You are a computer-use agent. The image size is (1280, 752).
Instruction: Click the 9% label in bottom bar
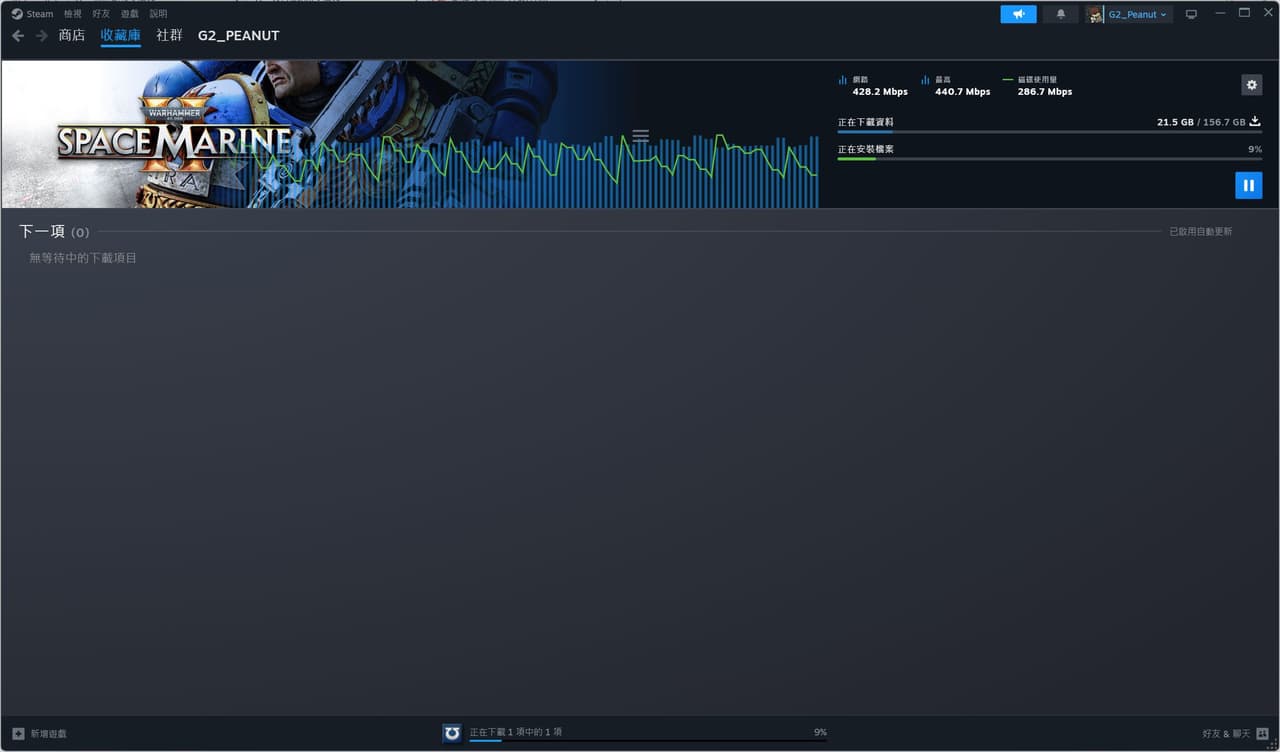[820, 732]
